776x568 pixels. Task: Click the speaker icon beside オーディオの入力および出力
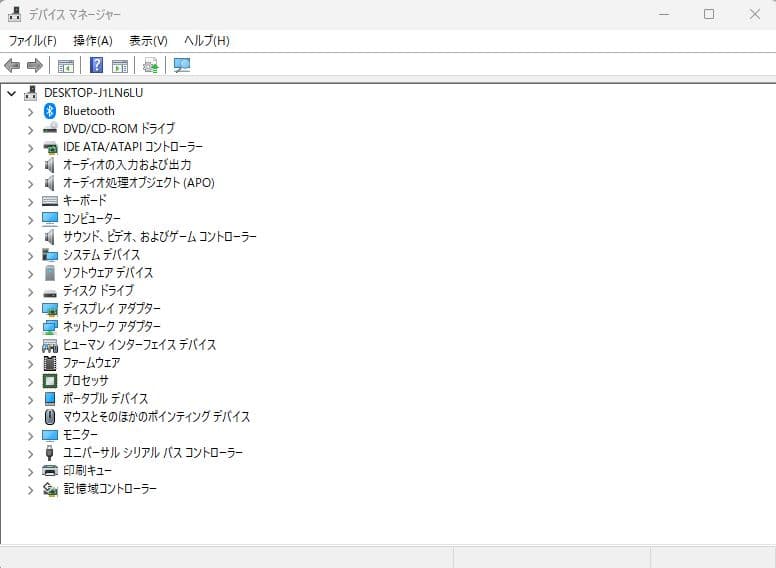point(49,165)
